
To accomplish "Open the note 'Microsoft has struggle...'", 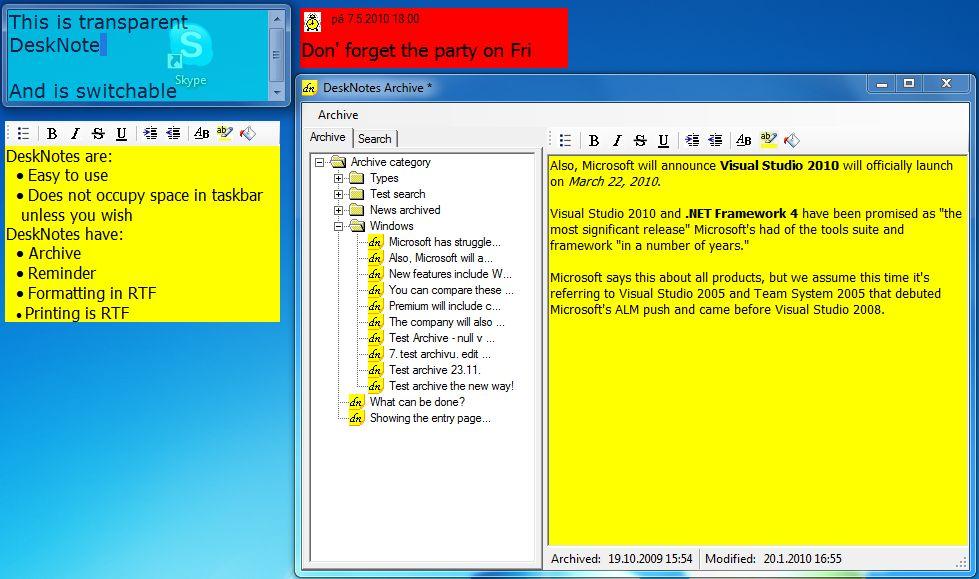I will point(445,242).
